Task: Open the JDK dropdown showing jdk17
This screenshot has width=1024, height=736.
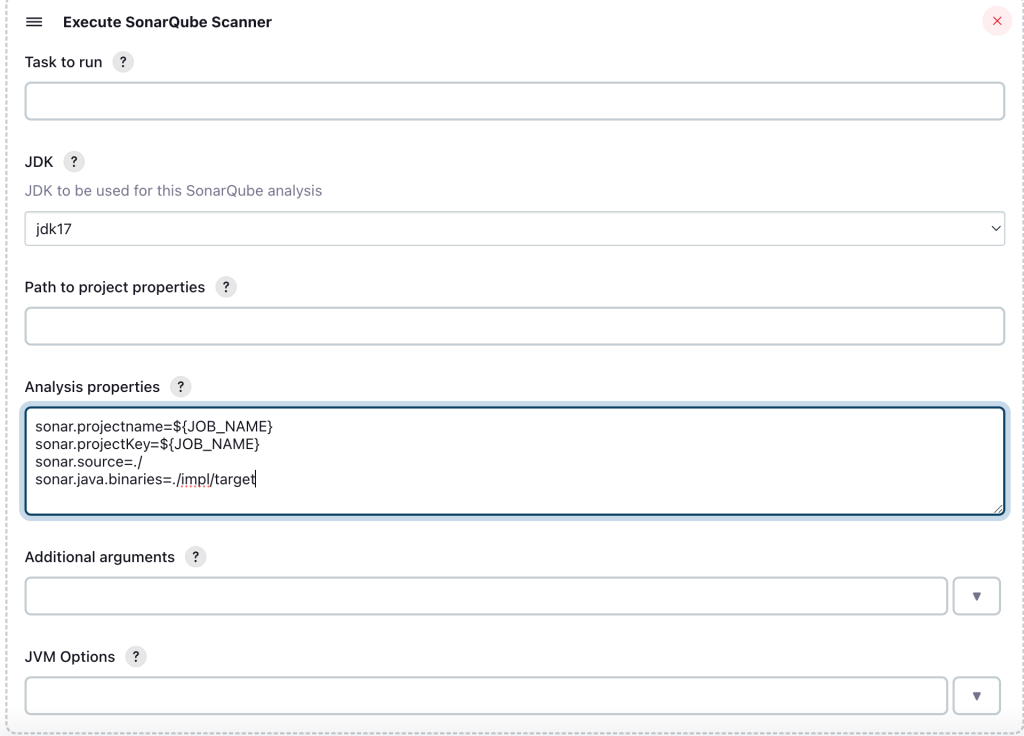Action: 514,229
